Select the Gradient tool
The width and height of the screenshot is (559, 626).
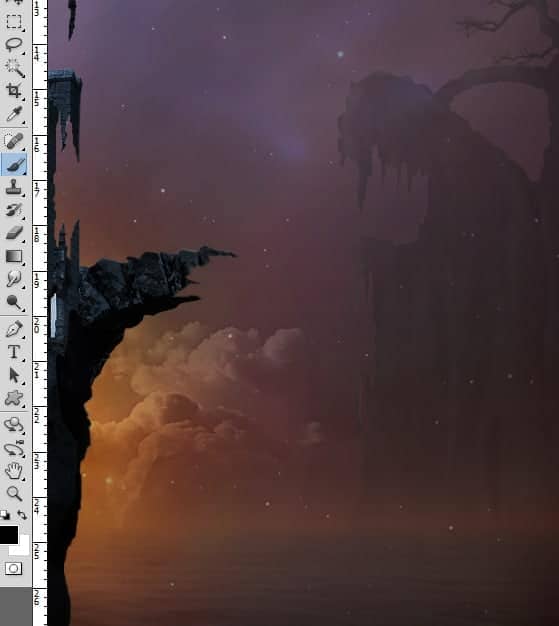14,256
